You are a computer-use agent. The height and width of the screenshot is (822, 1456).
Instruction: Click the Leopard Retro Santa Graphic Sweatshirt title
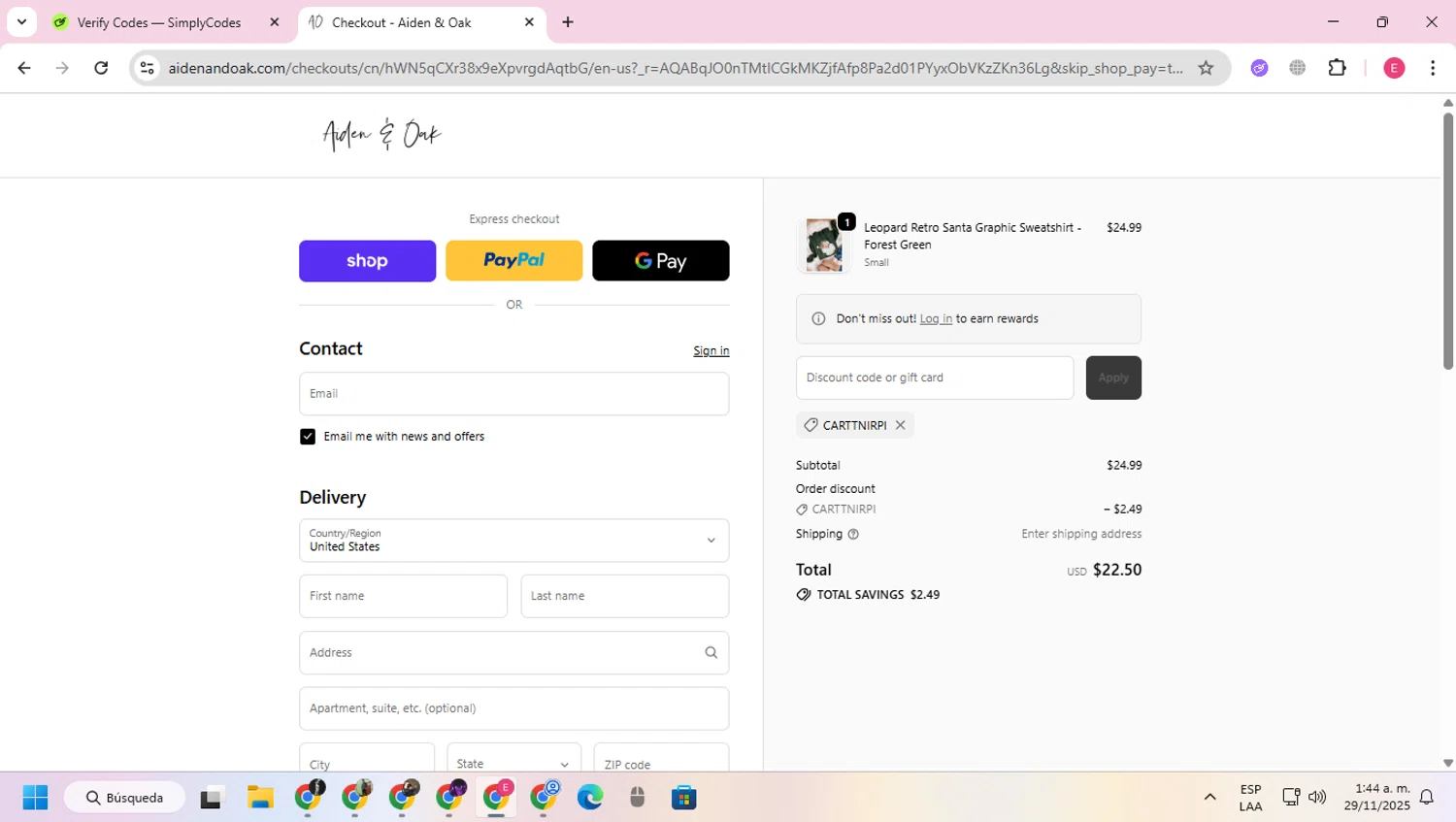[x=973, y=236]
